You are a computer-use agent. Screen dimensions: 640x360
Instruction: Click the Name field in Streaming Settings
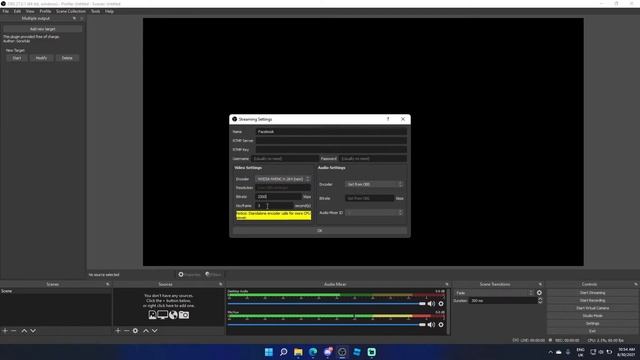point(331,132)
